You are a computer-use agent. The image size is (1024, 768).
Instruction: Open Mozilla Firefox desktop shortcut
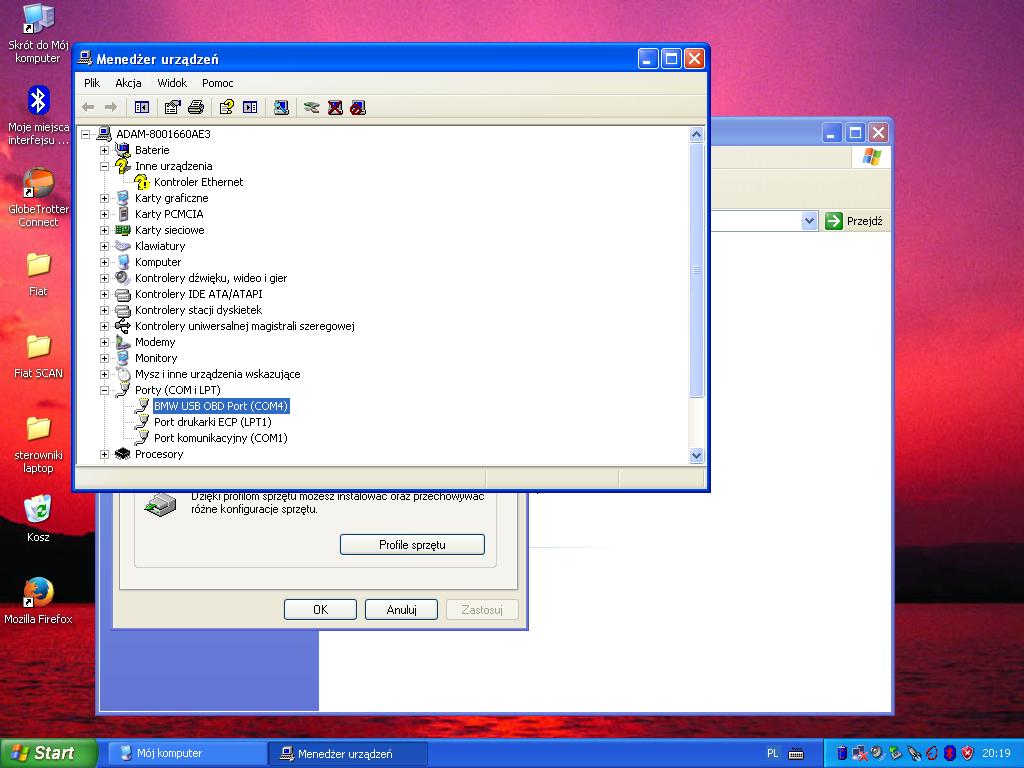pyautogui.click(x=38, y=593)
